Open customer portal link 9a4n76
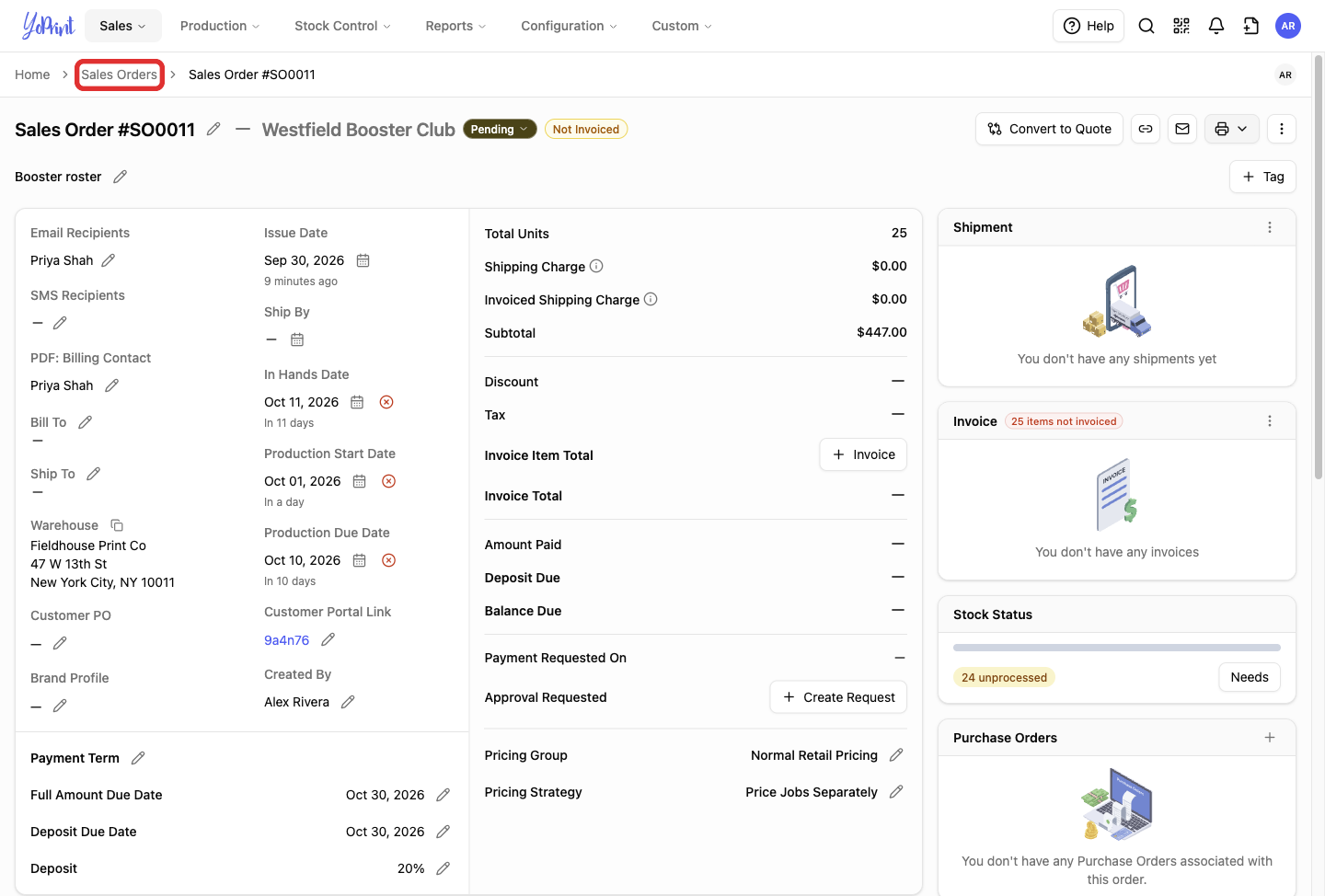Image resolution: width=1325 pixels, height=896 pixels. (x=287, y=640)
